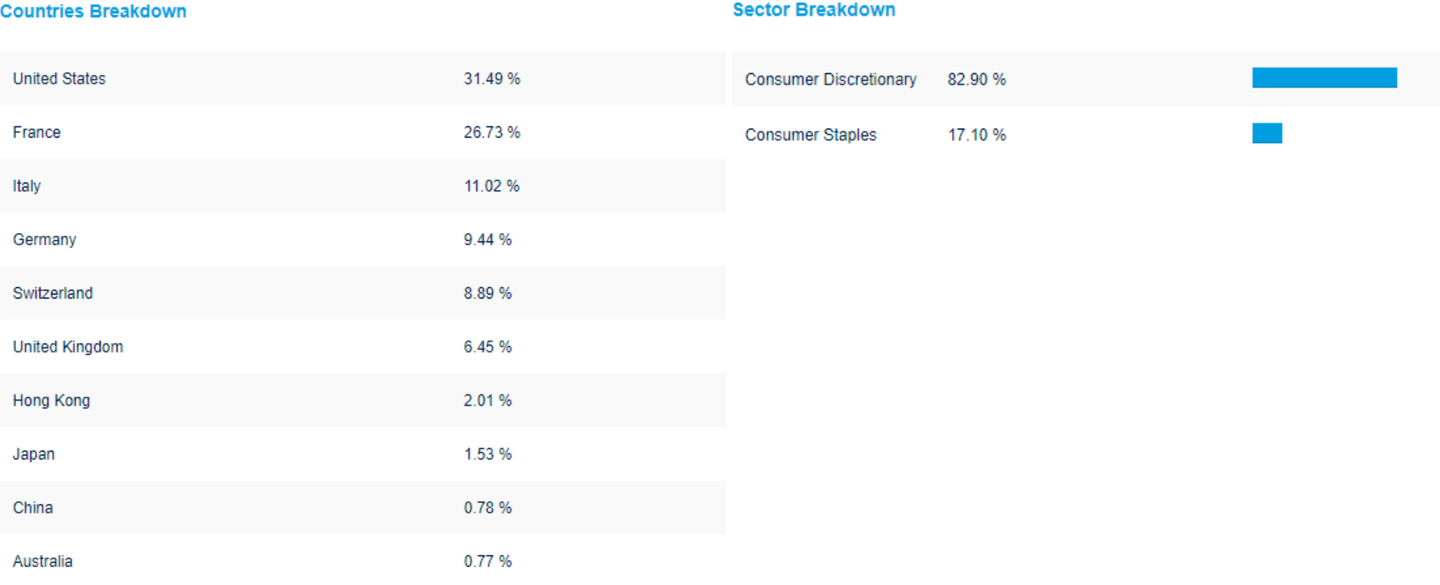Click the 17.10 % sector percentage
The height and width of the screenshot is (585, 1440).
point(977,135)
